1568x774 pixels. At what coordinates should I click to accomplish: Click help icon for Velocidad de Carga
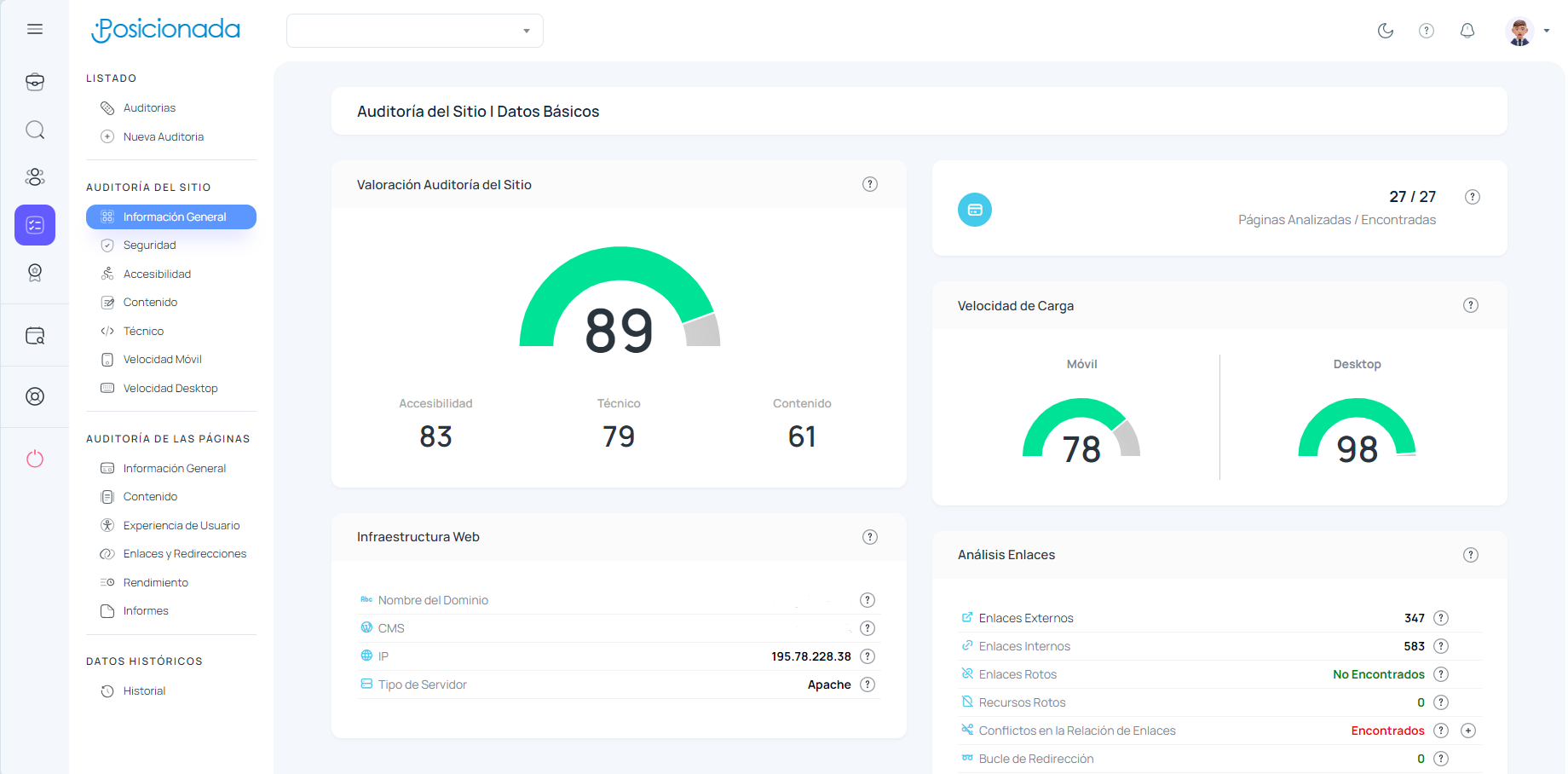pyautogui.click(x=1471, y=305)
